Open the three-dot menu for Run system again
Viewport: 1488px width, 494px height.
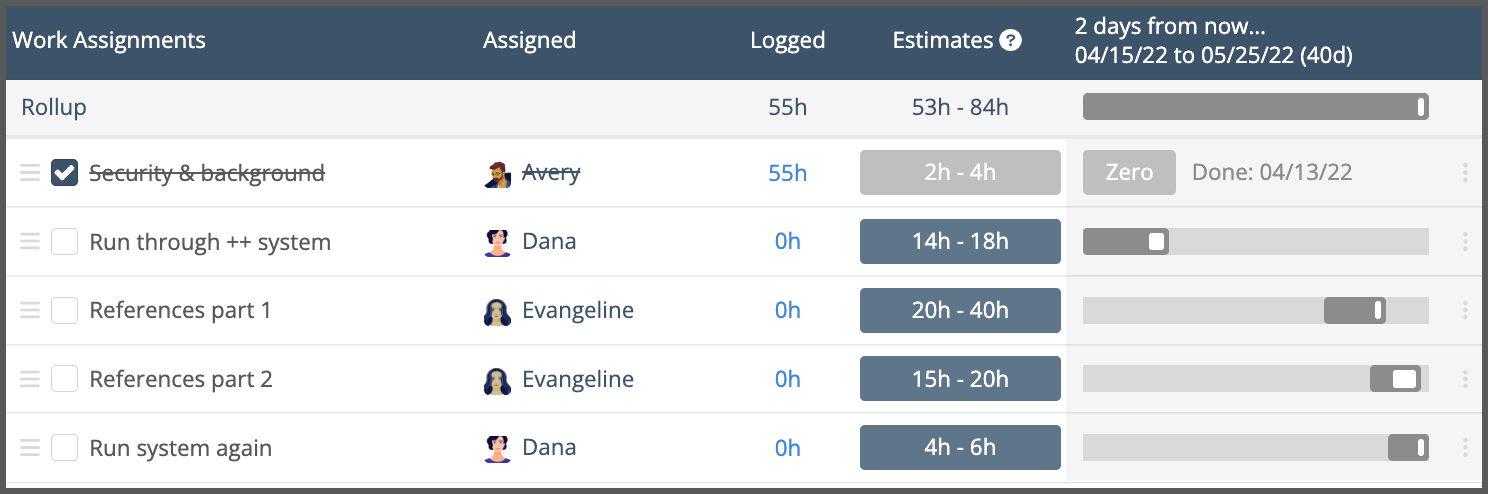[x=1465, y=448]
